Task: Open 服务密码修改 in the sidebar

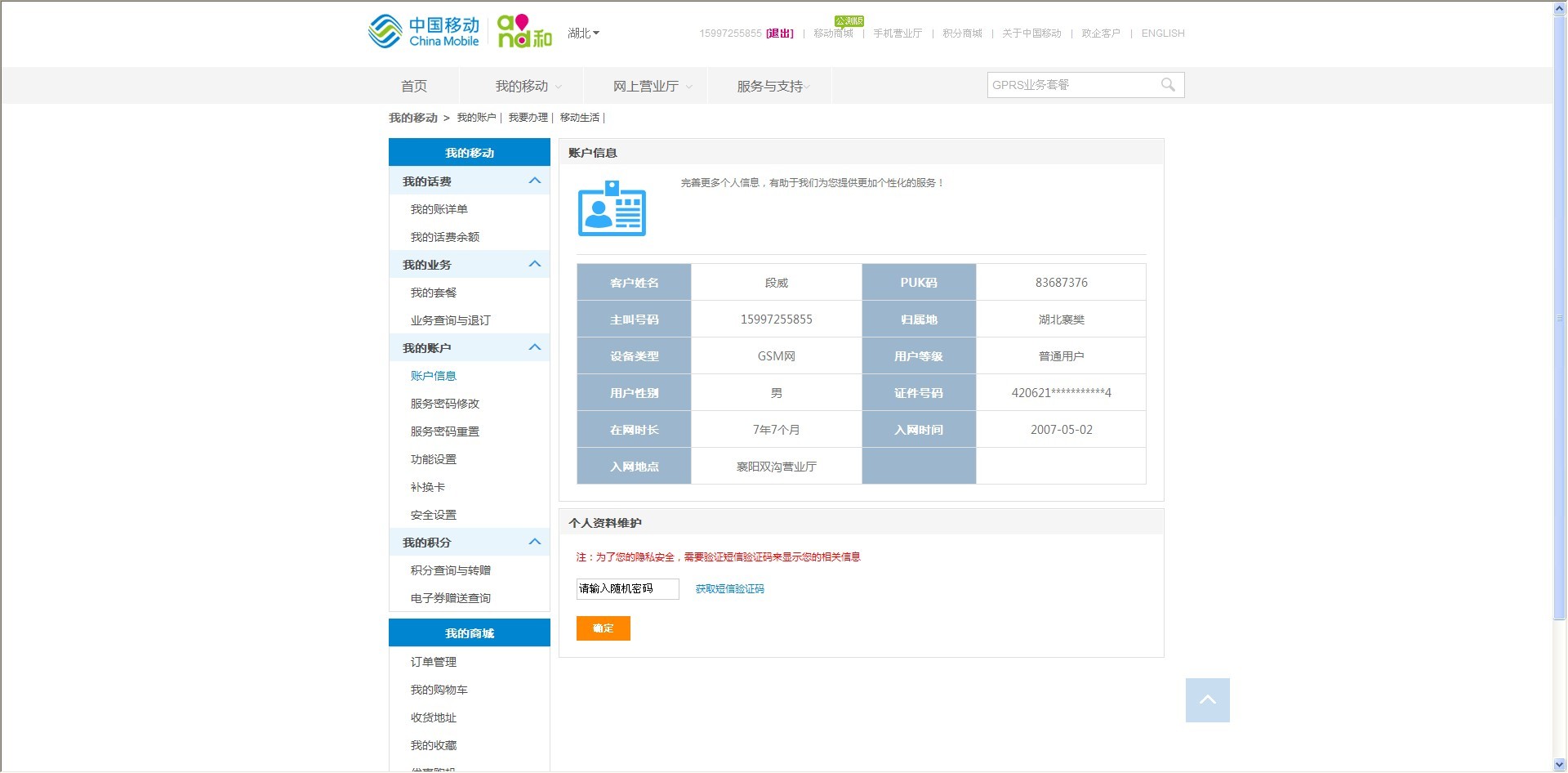Action: coord(445,404)
